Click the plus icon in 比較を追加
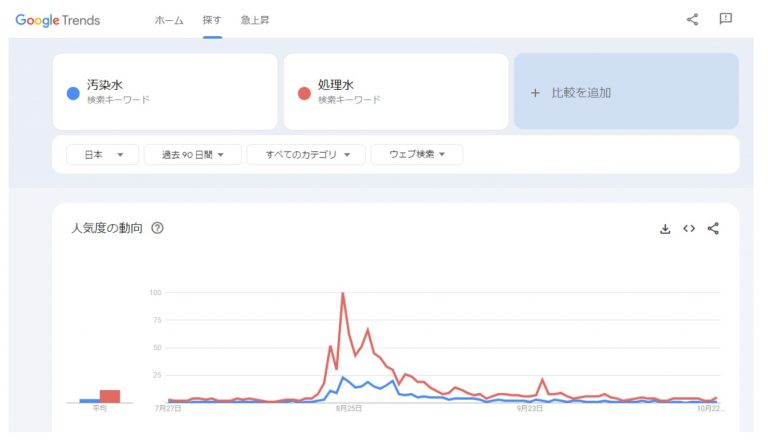Image resolution: width=768 pixels, height=448 pixels. click(535, 93)
